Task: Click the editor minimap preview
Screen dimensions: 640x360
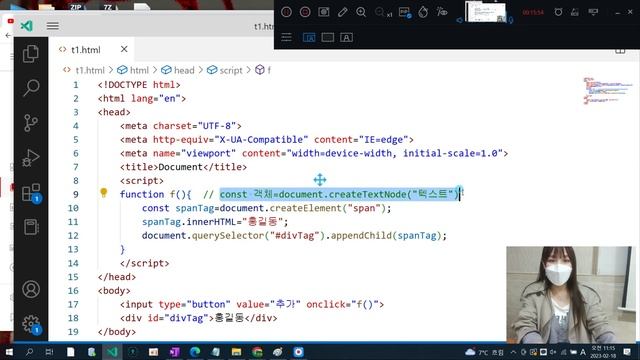Action: [x=608, y=91]
